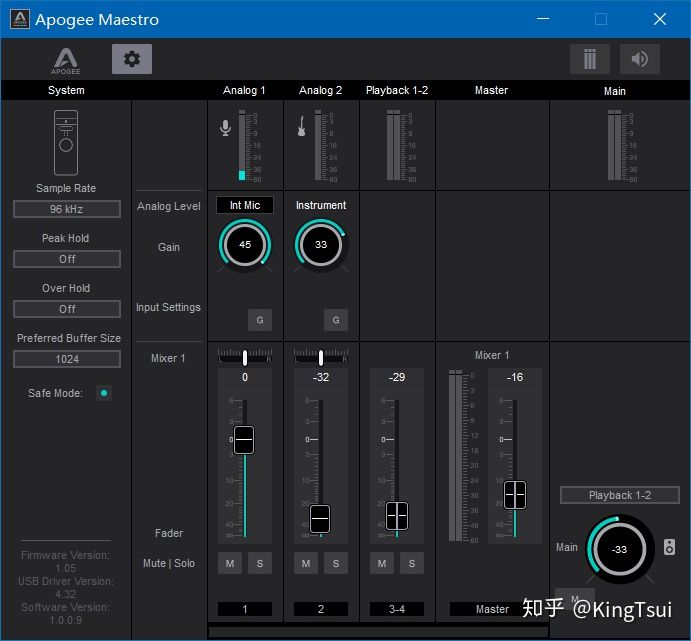
Task: Open the Preferred Buffer Size dropdown
Action: coord(66,359)
